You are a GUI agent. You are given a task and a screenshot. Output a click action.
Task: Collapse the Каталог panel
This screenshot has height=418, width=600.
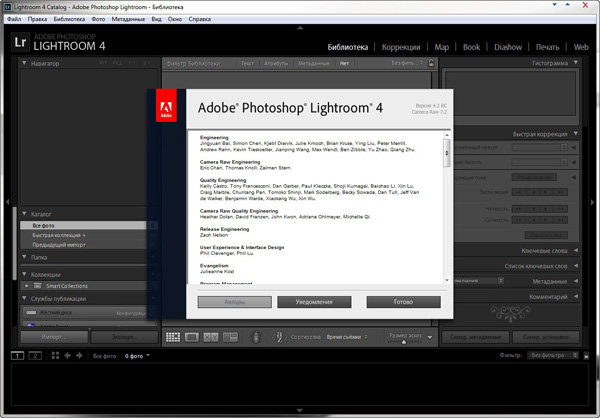24,214
